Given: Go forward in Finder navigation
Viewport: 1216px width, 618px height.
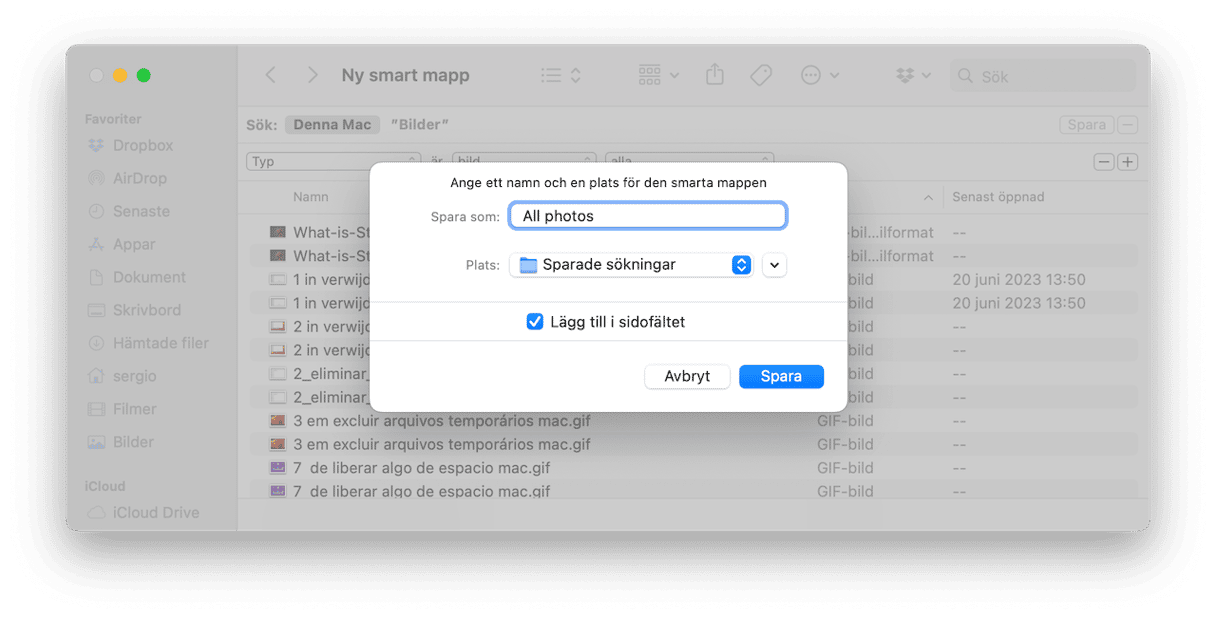Looking at the screenshot, I should tap(312, 75).
